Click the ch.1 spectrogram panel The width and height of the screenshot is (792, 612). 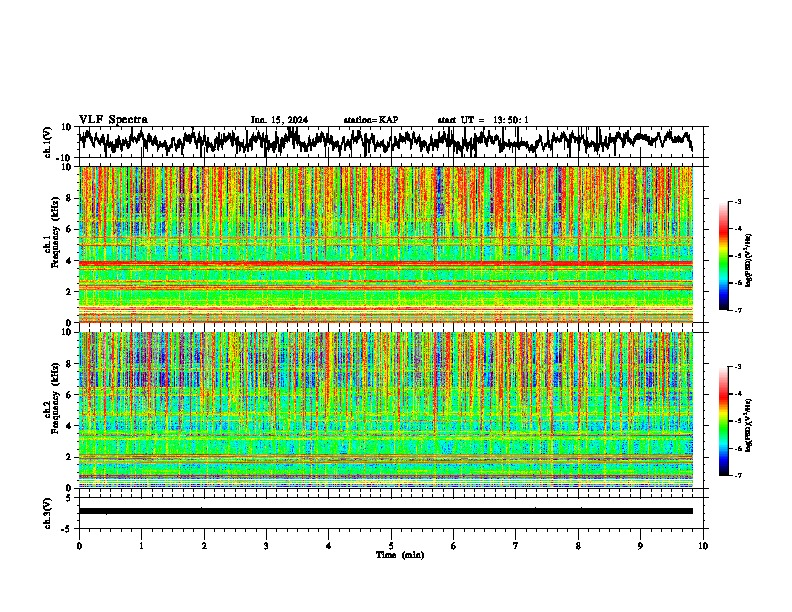386,244
